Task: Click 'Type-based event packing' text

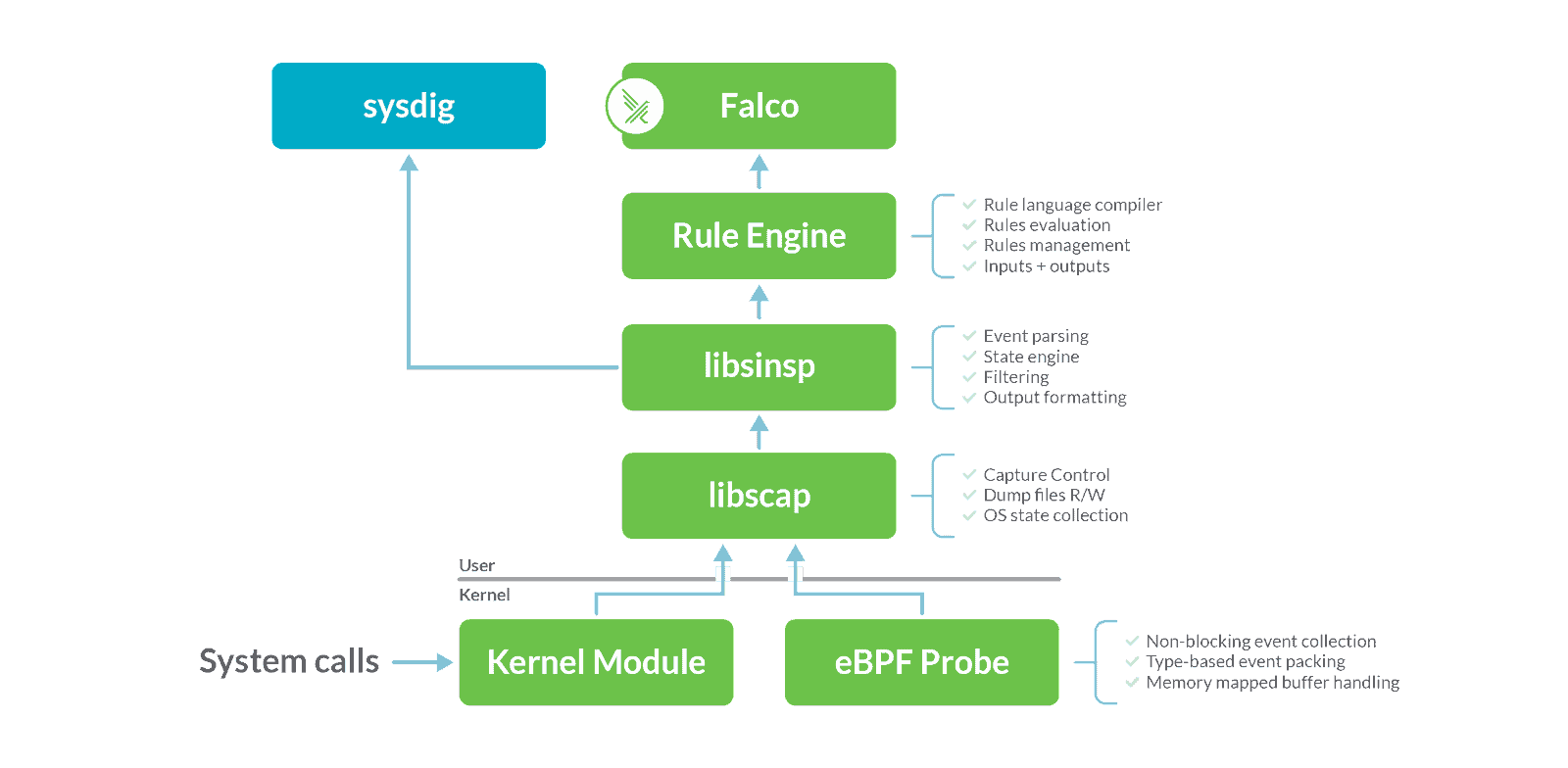Action: coord(1246,662)
